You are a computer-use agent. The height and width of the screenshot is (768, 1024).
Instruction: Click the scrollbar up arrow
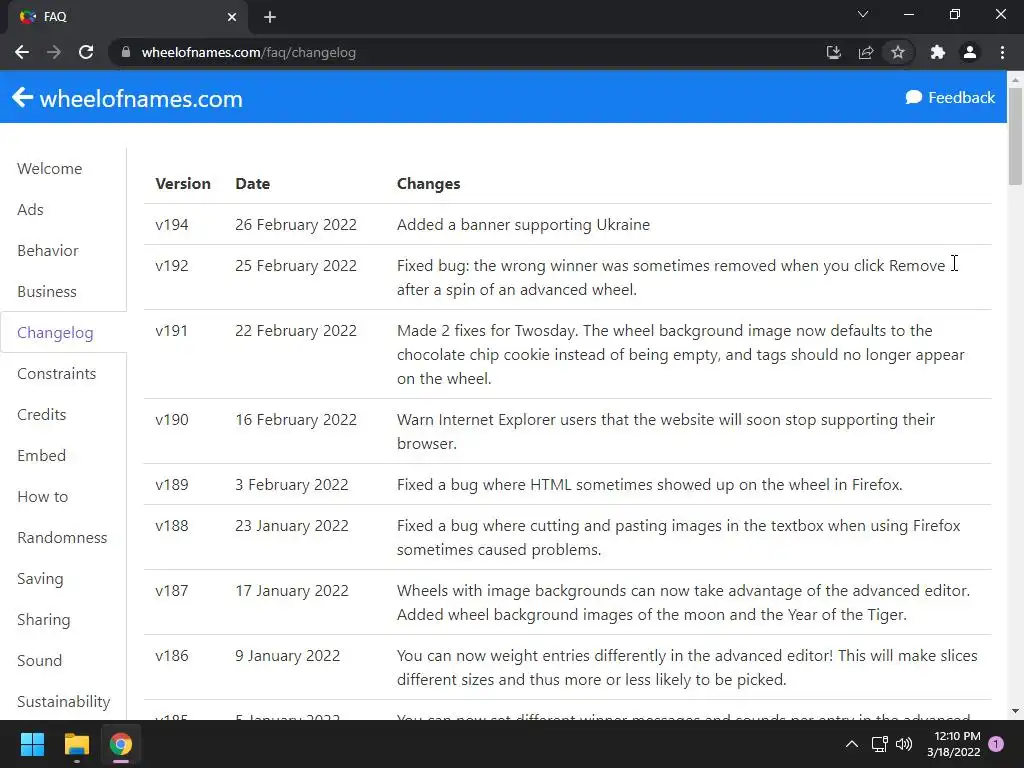(x=1015, y=80)
